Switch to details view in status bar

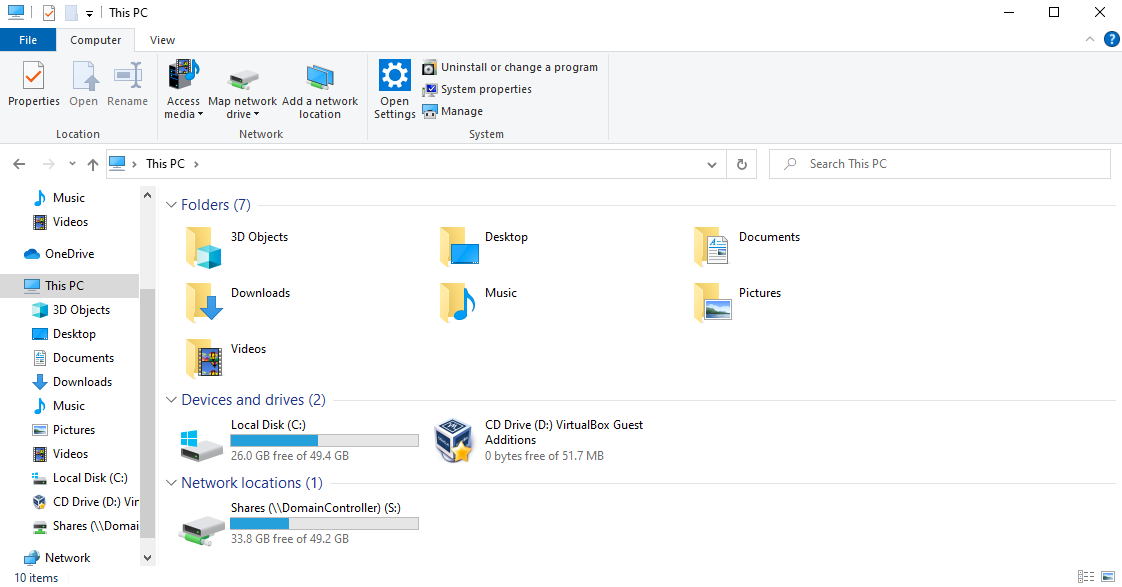[1086, 577]
